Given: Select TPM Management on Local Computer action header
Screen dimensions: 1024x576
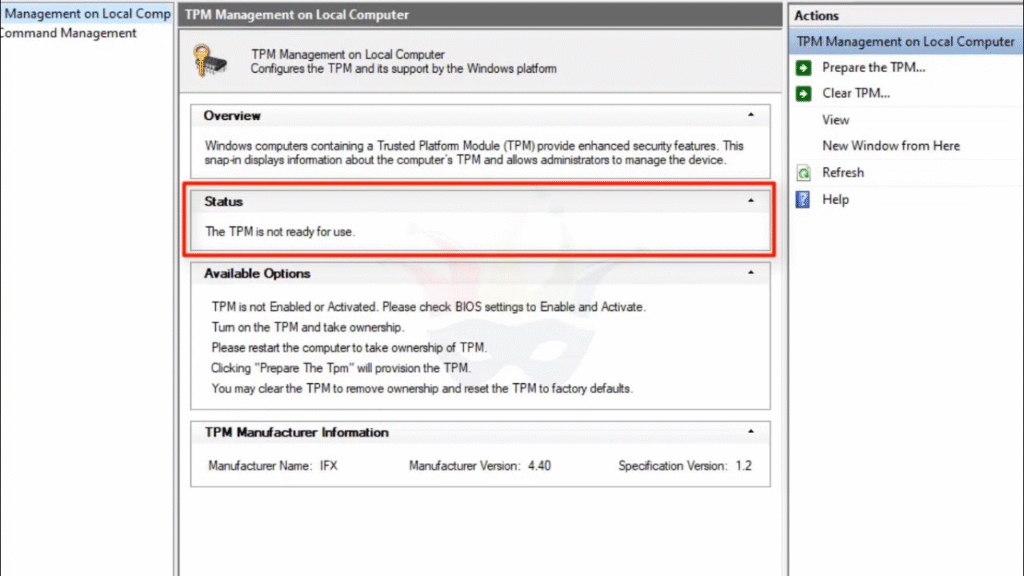Looking at the screenshot, I should click(x=905, y=41).
